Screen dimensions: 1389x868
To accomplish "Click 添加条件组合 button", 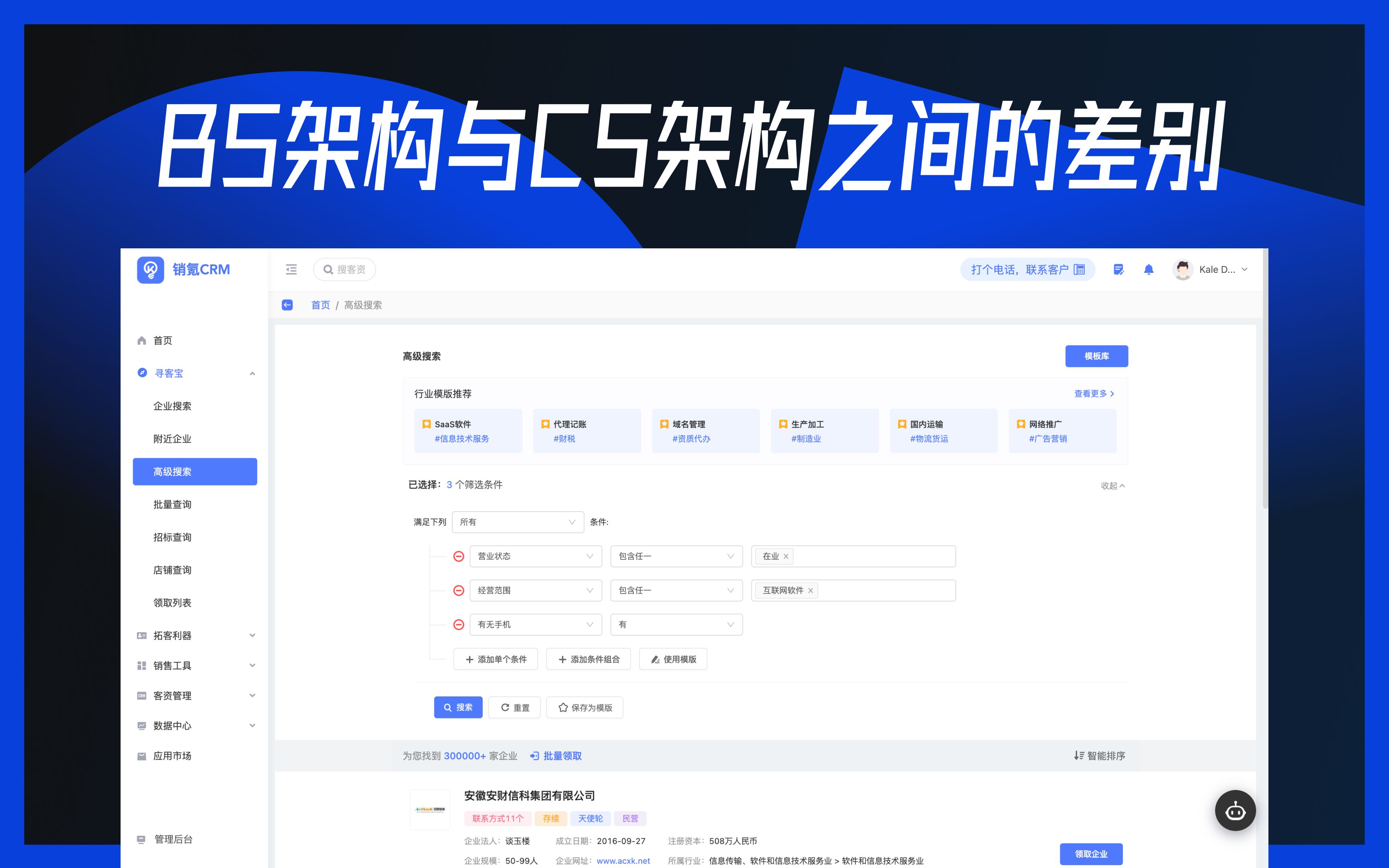I will pyautogui.click(x=588, y=659).
